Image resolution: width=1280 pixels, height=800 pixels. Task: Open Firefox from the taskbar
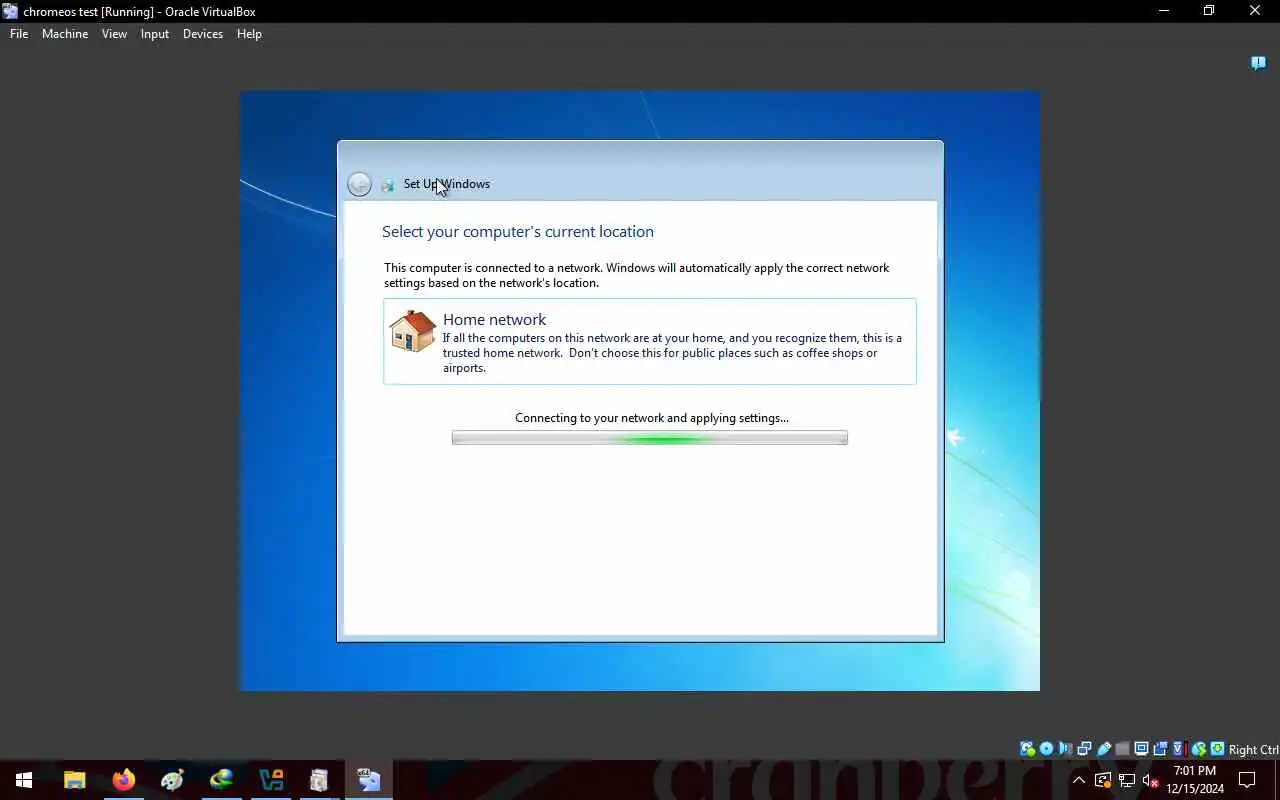point(124,780)
